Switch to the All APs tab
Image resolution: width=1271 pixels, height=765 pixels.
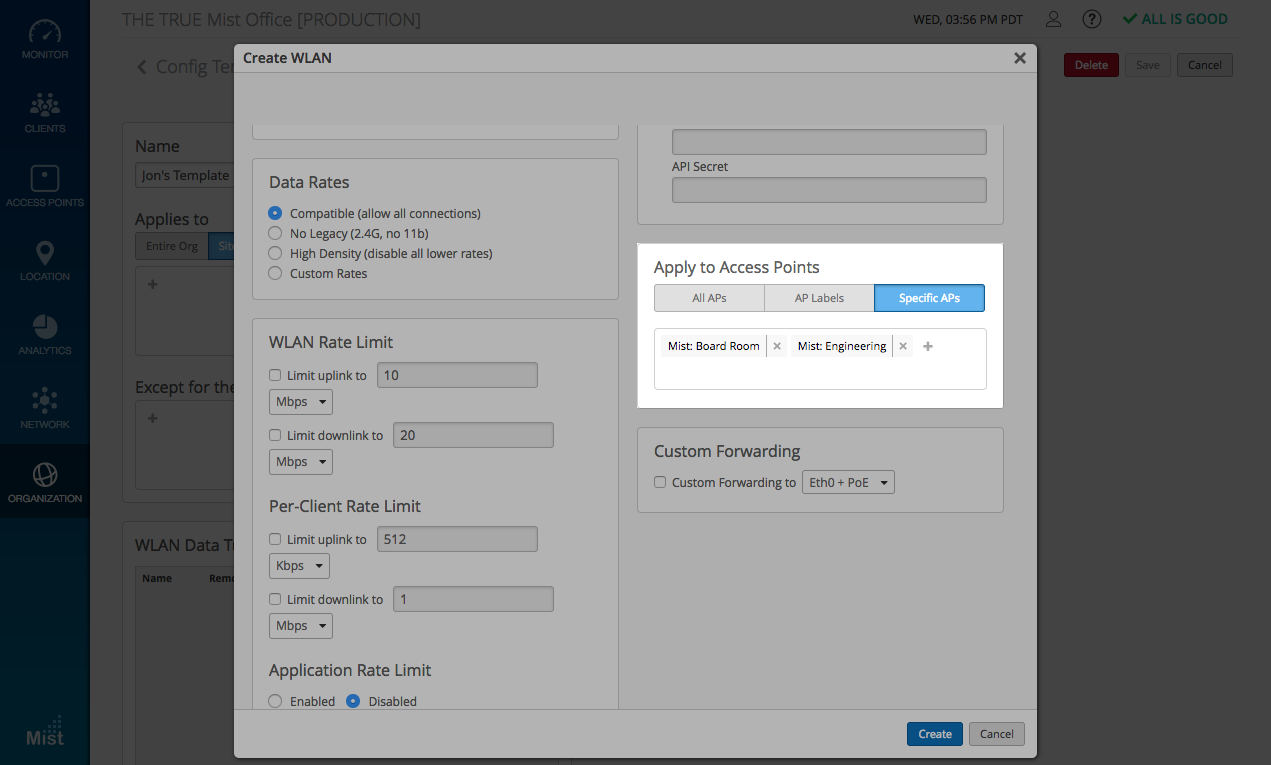(709, 298)
